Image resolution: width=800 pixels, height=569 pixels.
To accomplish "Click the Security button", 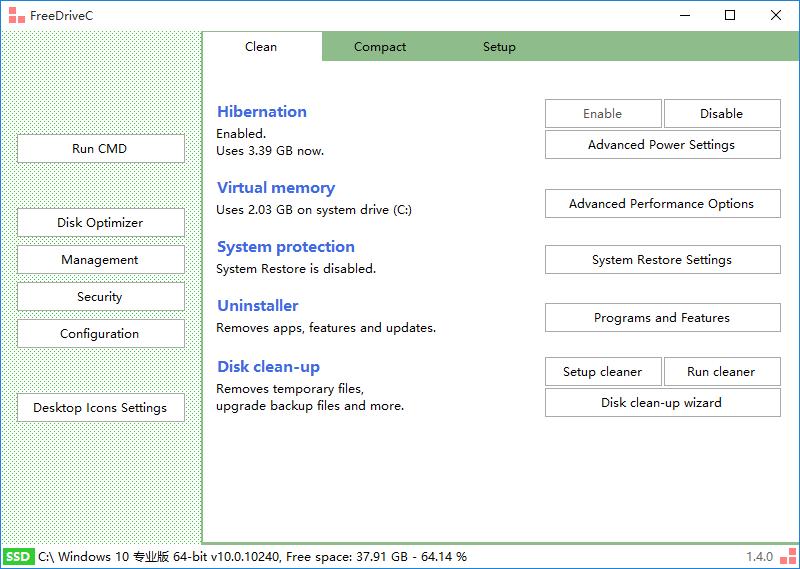I will [101, 296].
